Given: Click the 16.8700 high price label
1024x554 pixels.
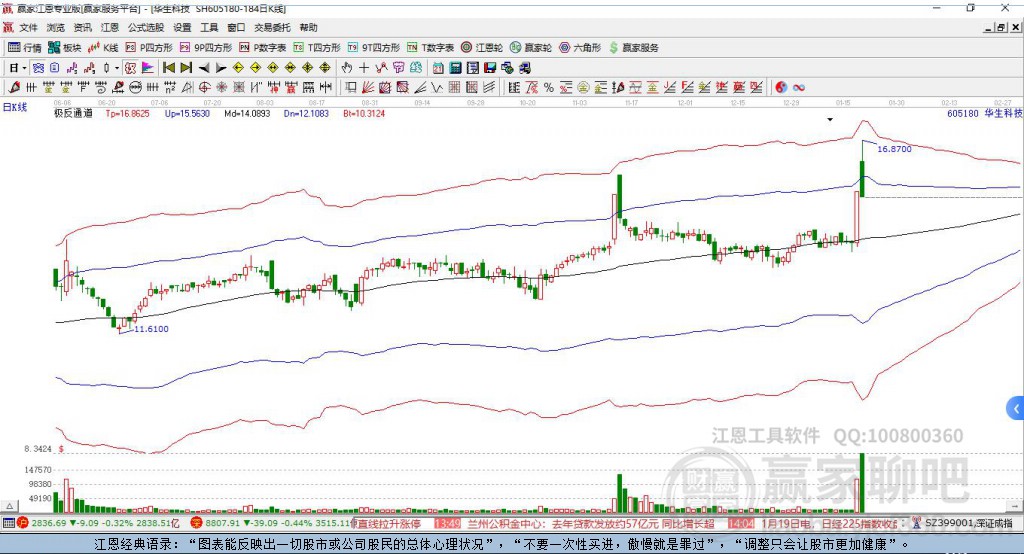Looking at the screenshot, I should (894, 149).
